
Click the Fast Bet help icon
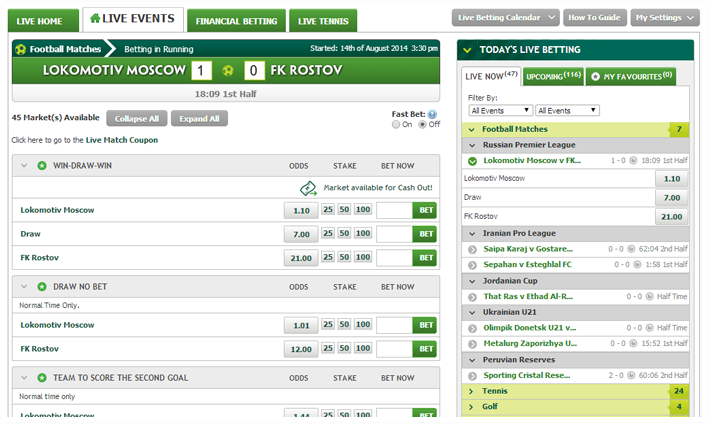[432, 114]
